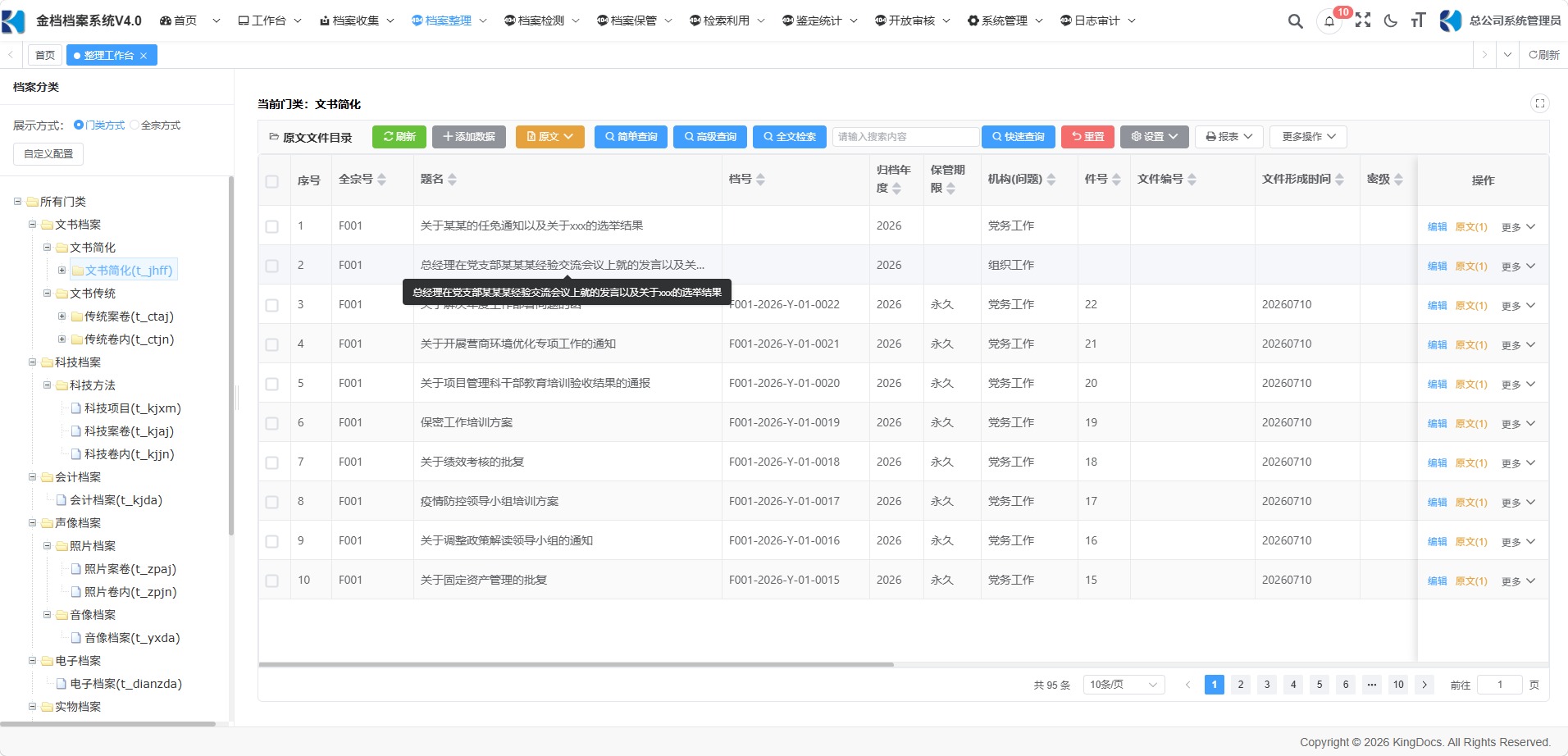Click the KingDocs logo icon
This screenshot has width=1568, height=756.
click(x=13, y=20)
